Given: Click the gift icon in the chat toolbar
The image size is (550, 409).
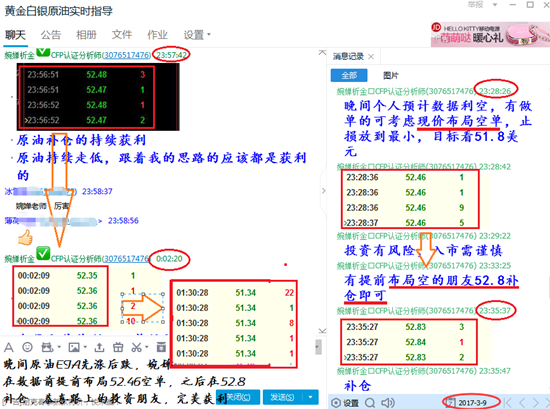Looking at the screenshot, I should [118, 347].
